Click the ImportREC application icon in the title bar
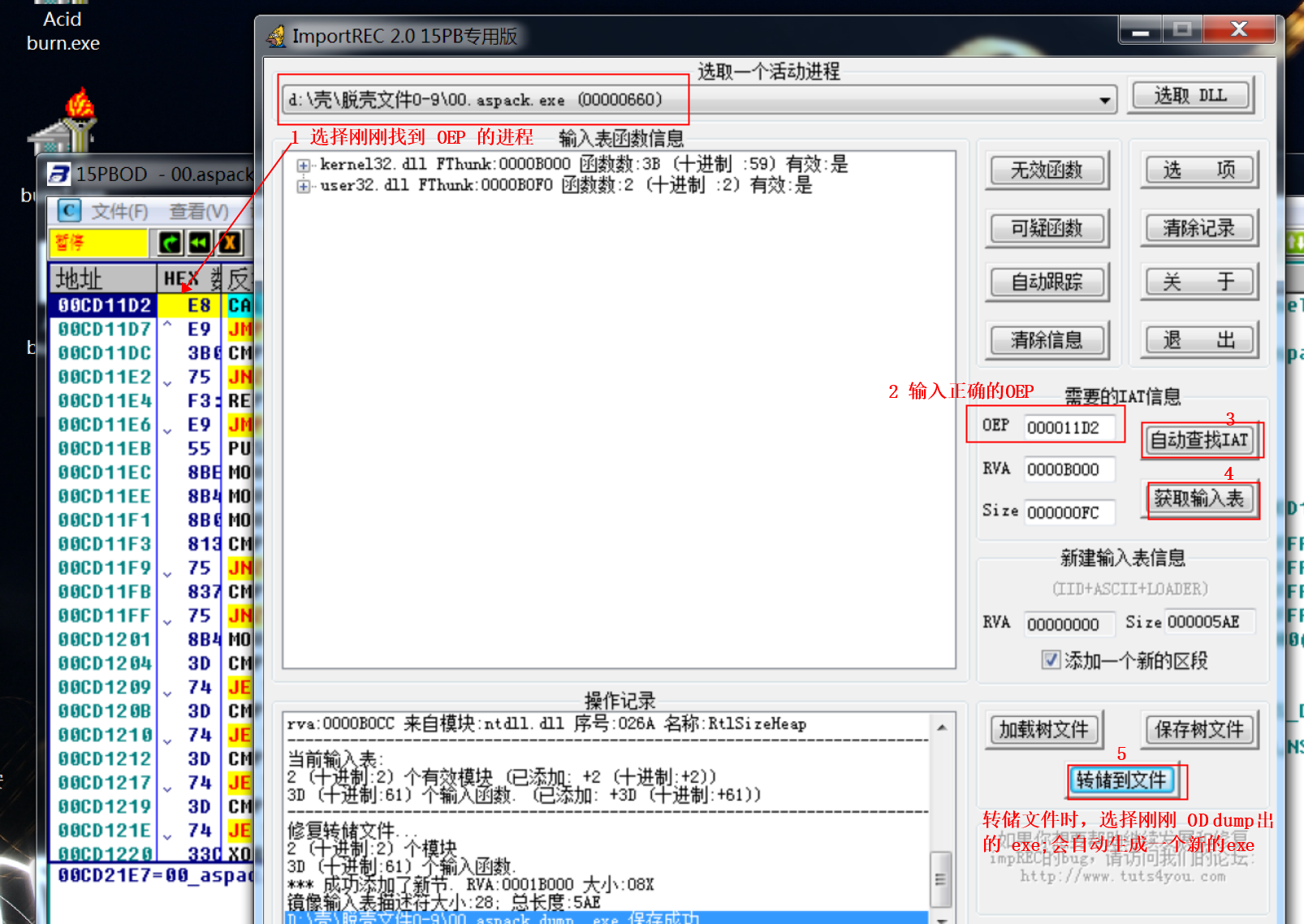This screenshot has width=1304, height=924. tap(275, 36)
